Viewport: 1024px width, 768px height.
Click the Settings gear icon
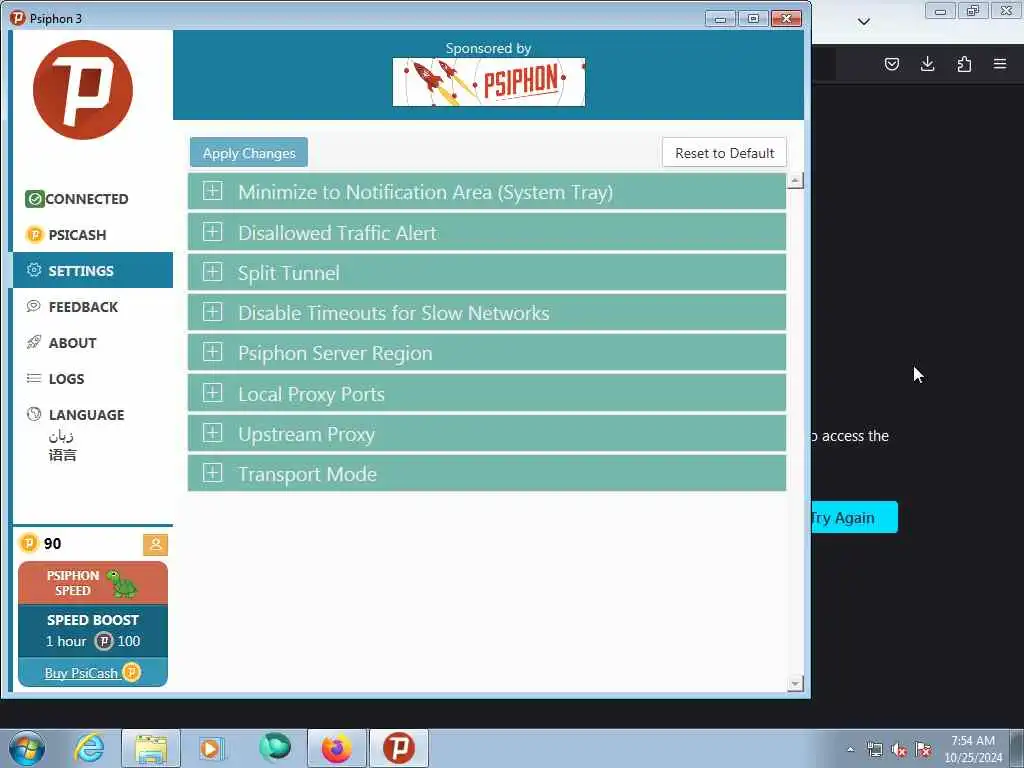click(x=34, y=270)
